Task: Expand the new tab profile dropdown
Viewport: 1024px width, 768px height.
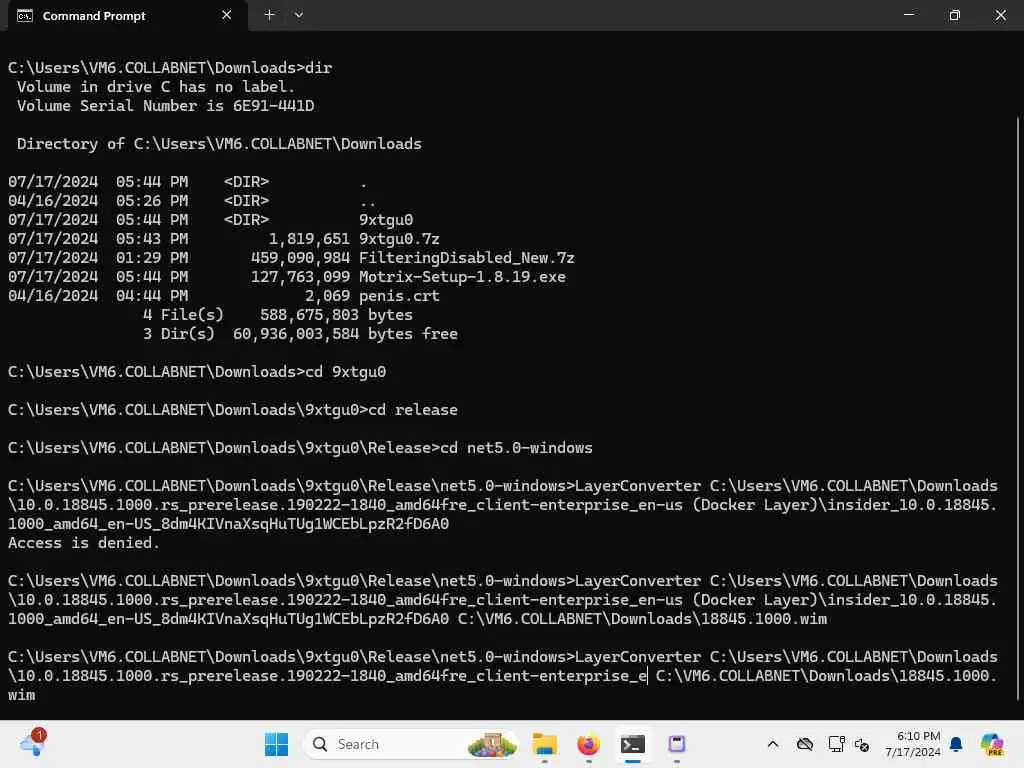Action: click(x=298, y=15)
